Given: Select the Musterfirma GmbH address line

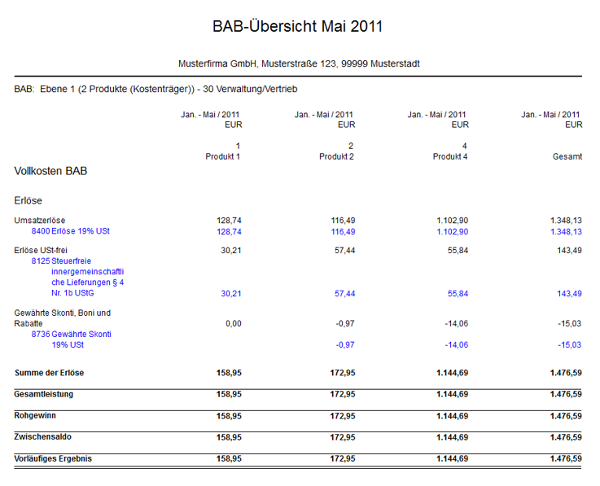Looking at the screenshot, I should coord(299,64).
